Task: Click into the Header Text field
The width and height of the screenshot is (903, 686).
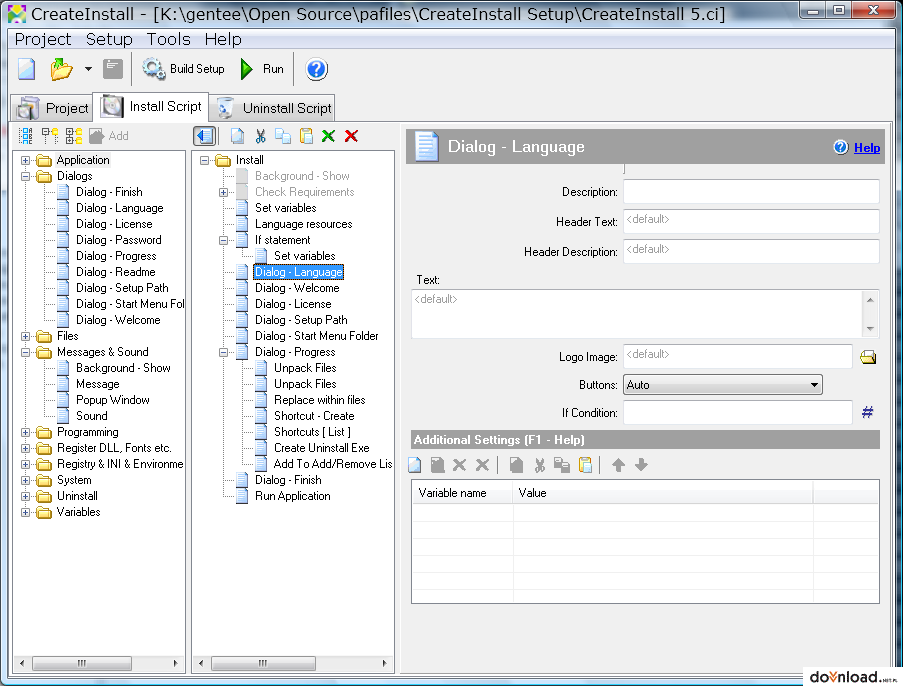Action: tap(751, 222)
